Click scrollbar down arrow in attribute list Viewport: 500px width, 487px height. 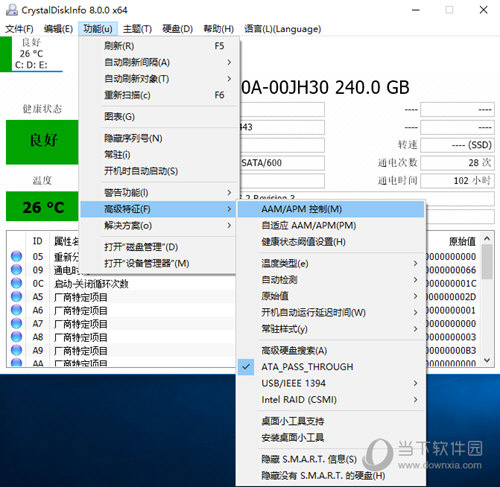pyautogui.click(x=487, y=360)
